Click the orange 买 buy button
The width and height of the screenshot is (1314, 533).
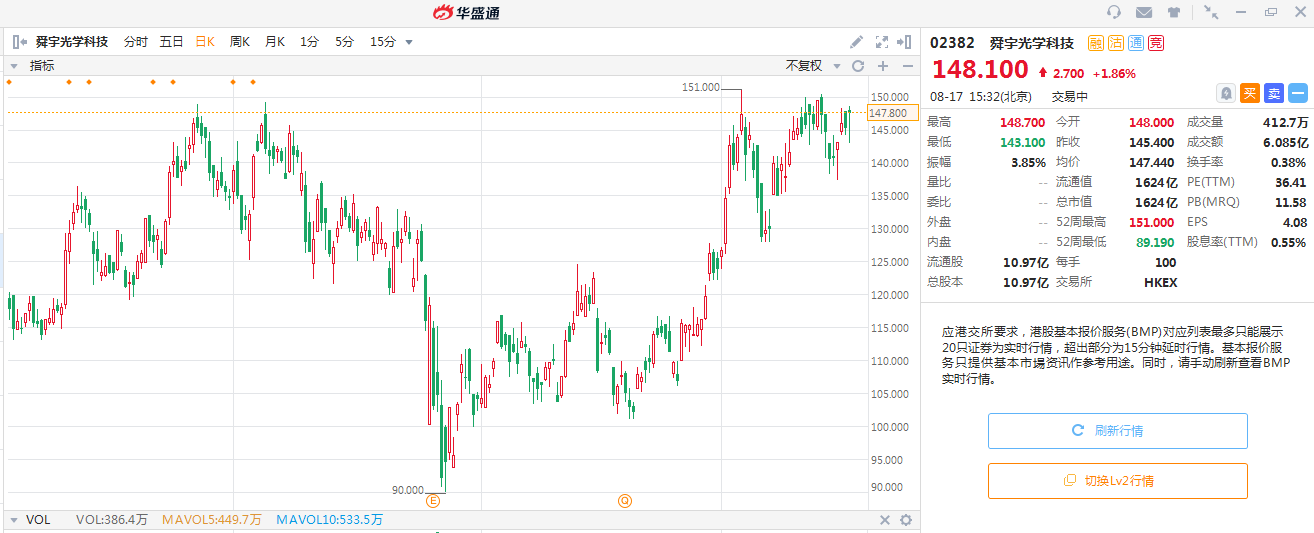1249,93
